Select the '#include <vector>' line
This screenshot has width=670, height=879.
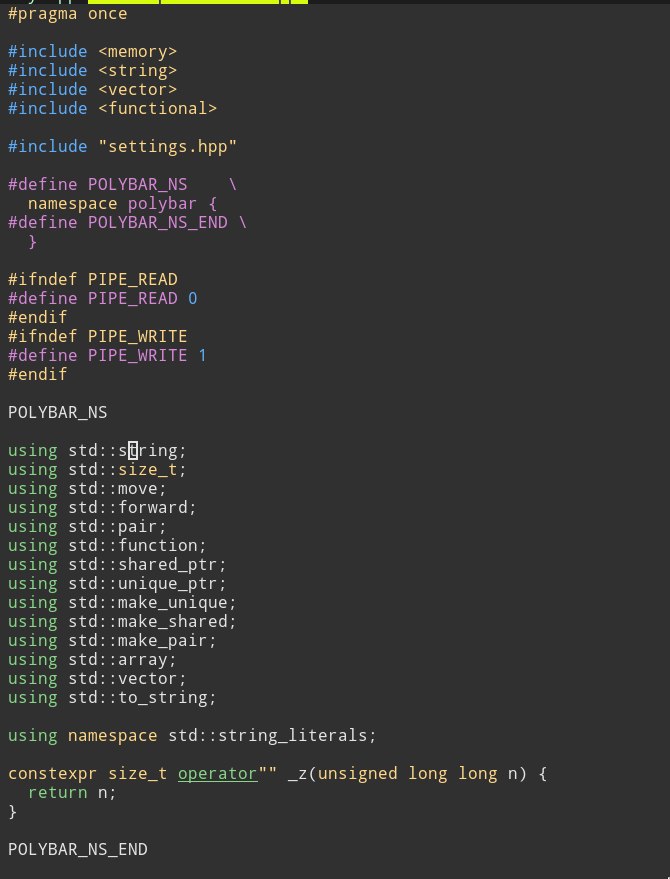[93, 90]
